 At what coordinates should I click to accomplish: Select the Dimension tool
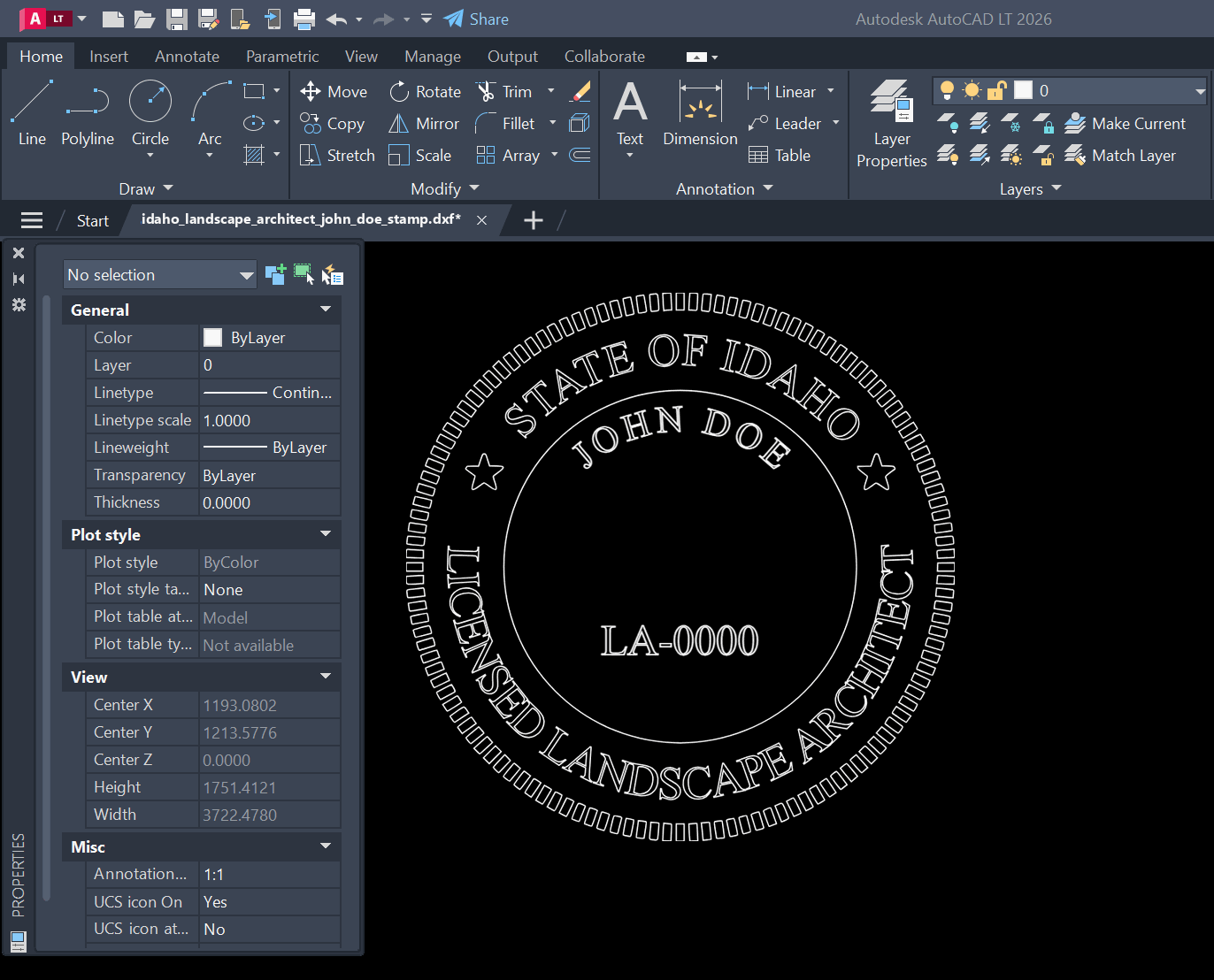pos(700,113)
